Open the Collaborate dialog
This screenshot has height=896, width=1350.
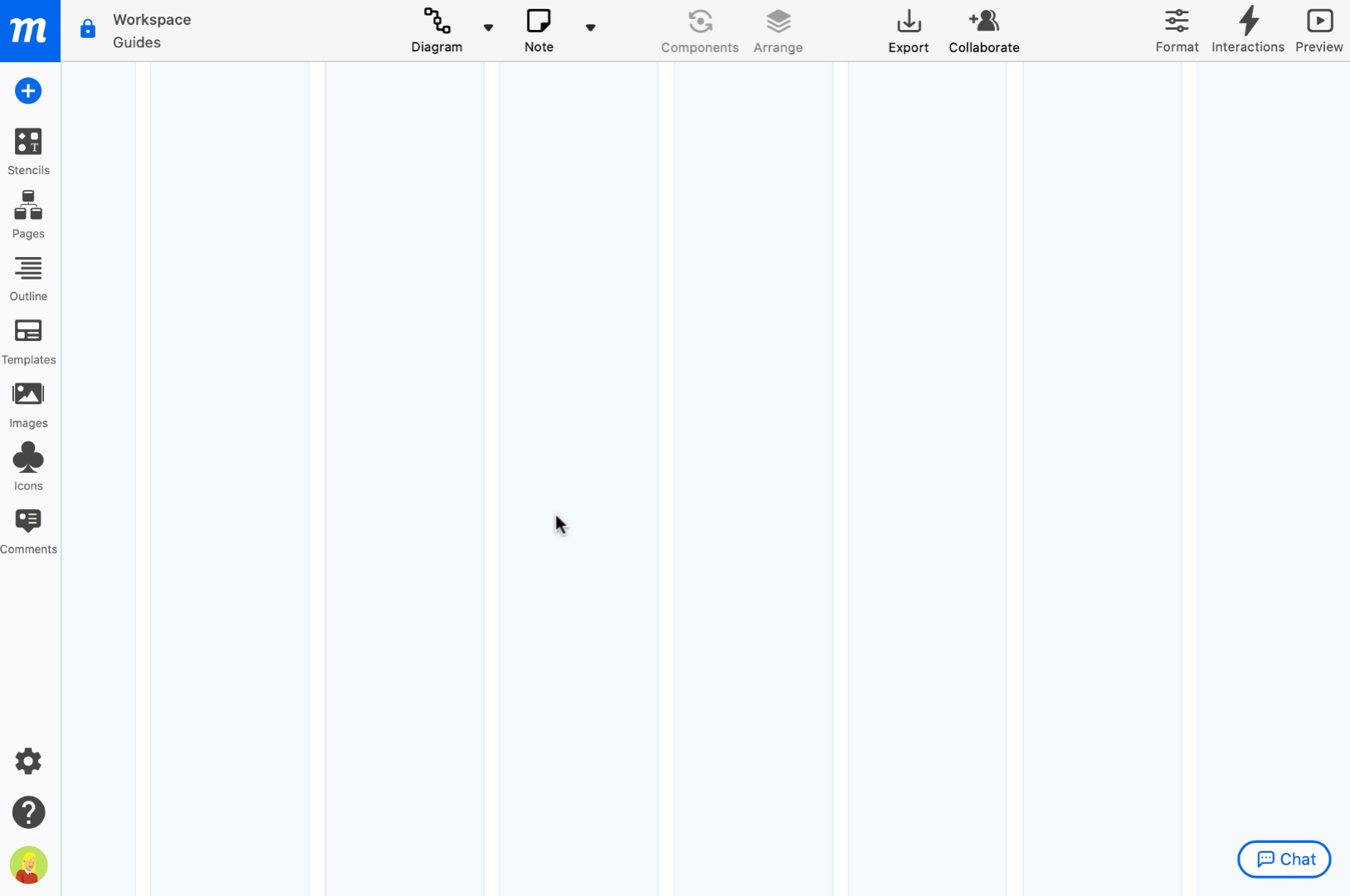point(983,29)
